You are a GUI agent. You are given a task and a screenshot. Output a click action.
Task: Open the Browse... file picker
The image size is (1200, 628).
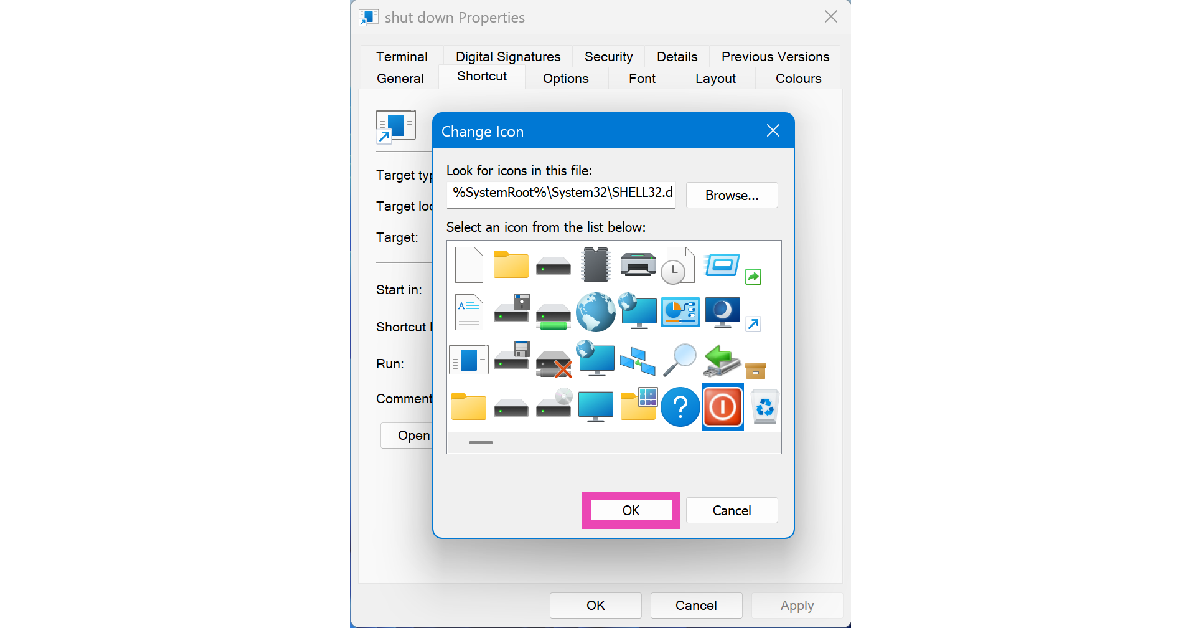(732, 195)
